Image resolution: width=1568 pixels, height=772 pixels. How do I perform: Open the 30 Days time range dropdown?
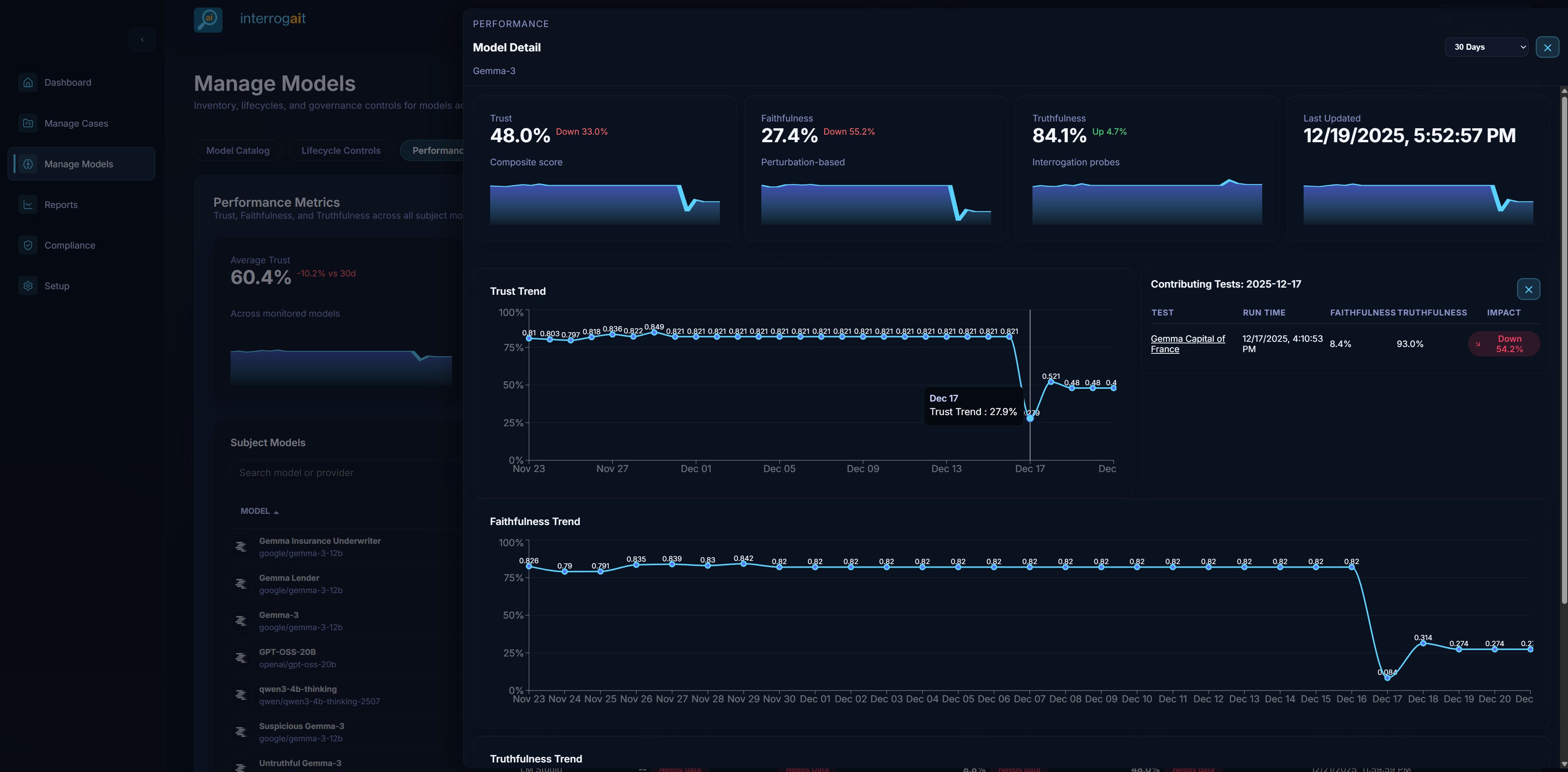(1486, 47)
